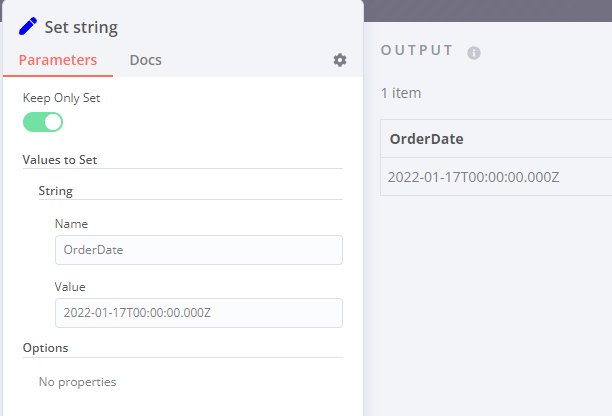This screenshot has height=416, width=612.
Task: Click the Value field with the date string
Action: [x=199, y=313]
